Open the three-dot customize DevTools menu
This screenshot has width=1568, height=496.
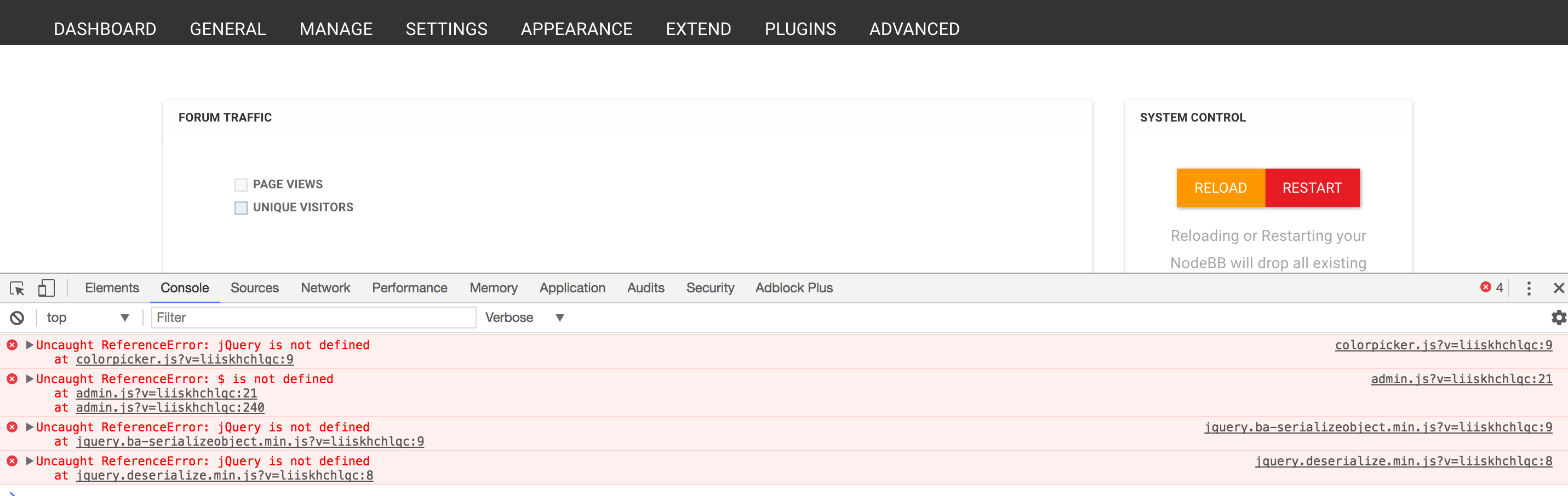[x=1529, y=288]
